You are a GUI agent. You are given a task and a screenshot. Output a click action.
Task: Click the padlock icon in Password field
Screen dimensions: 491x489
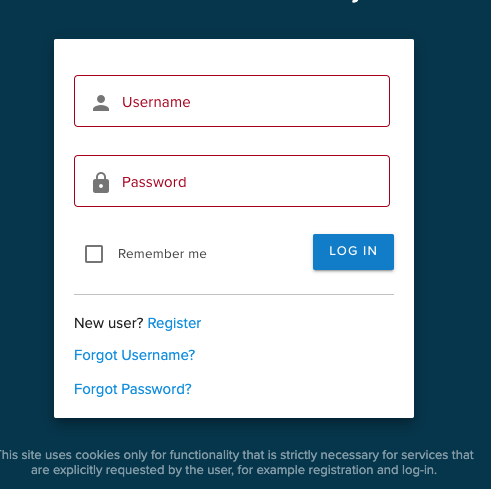tap(101, 183)
